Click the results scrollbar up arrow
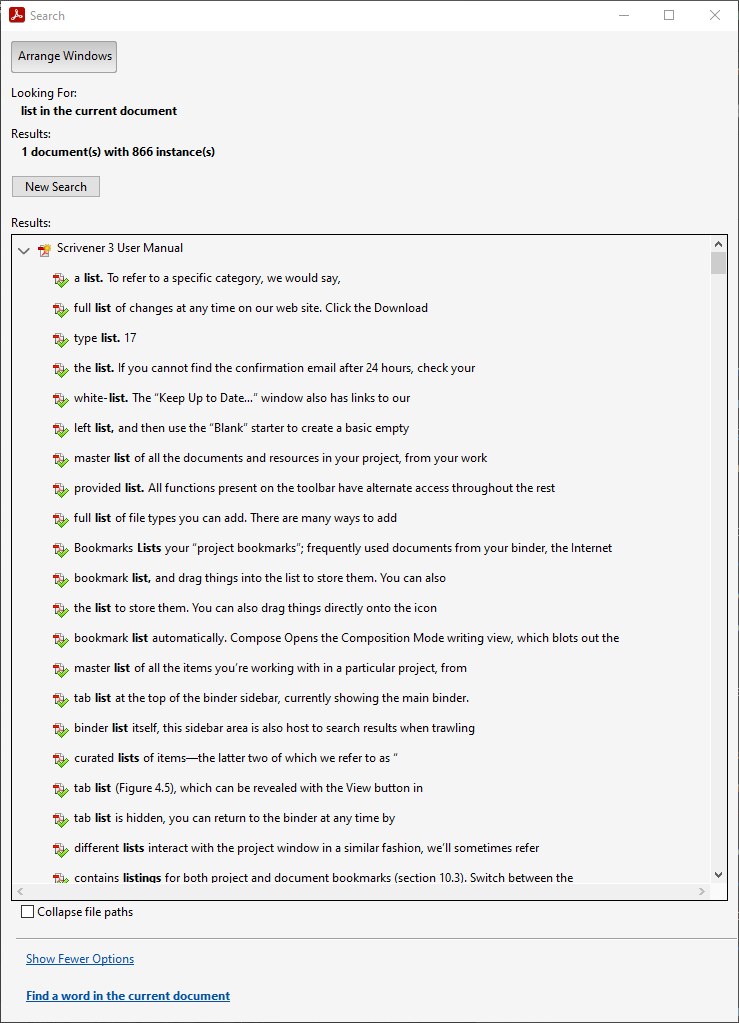Viewport: 739px width, 1023px height. (x=718, y=244)
